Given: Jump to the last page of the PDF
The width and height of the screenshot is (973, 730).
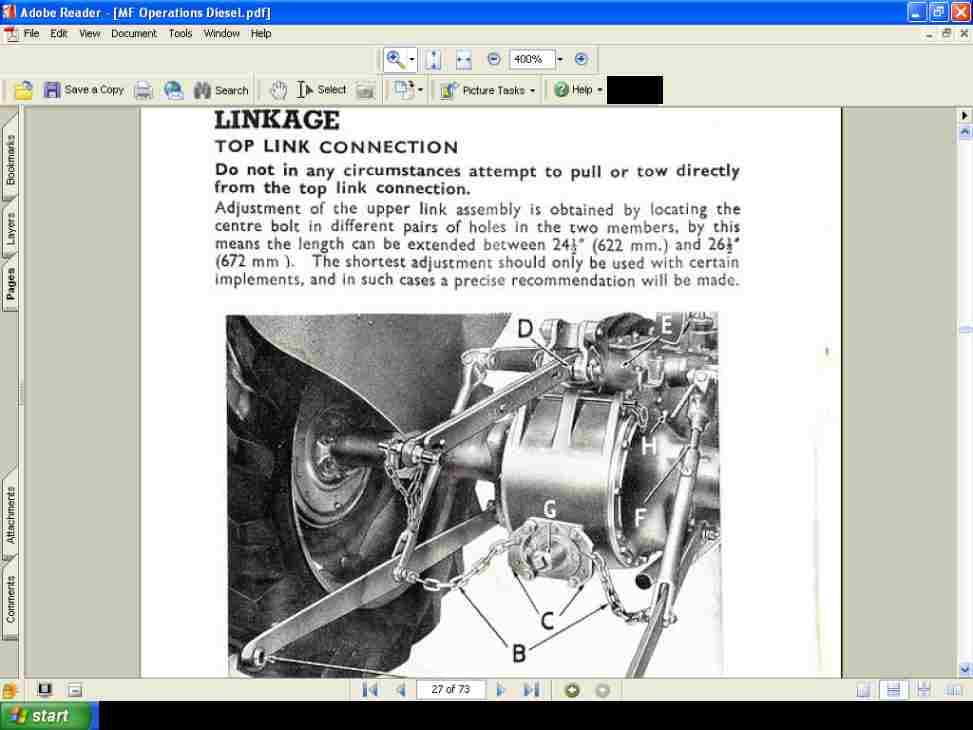Looking at the screenshot, I should pos(531,689).
